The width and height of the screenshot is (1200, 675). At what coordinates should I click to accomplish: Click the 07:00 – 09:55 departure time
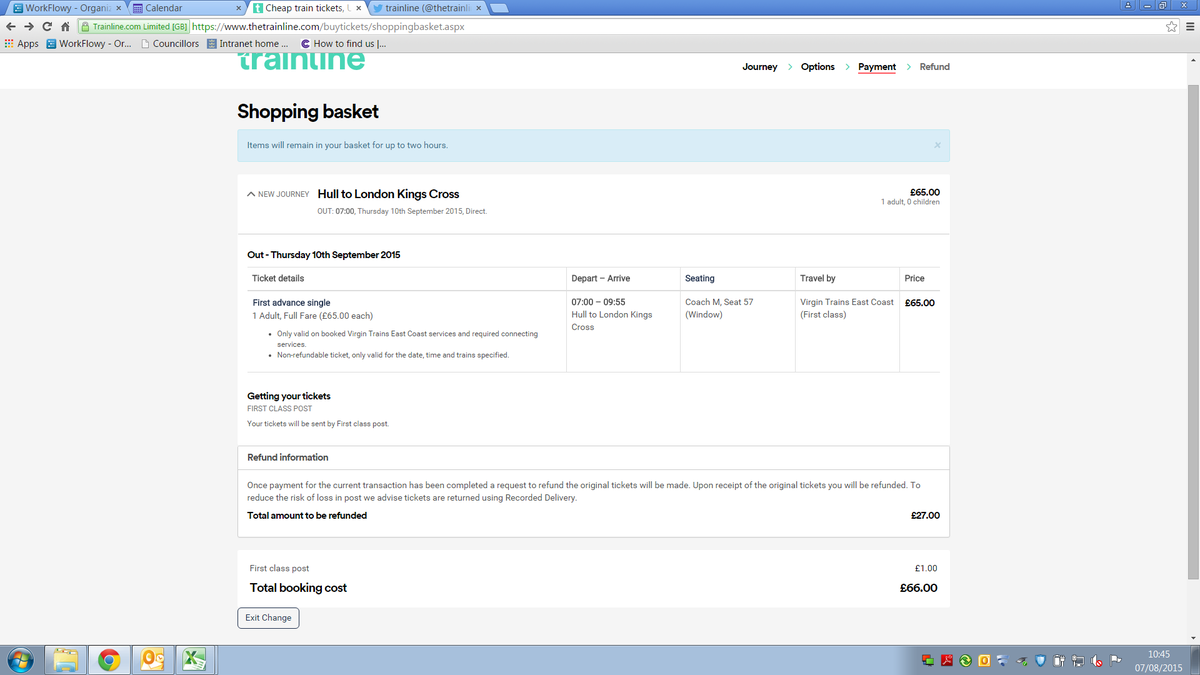(x=598, y=302)
